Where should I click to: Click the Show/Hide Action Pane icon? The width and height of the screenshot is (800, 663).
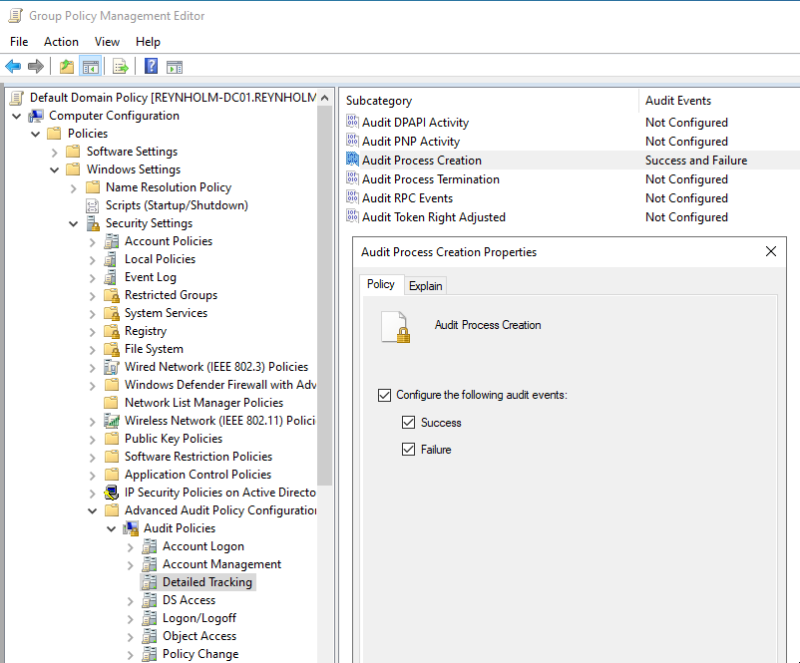pyautogui.click(x=174, y=67)
